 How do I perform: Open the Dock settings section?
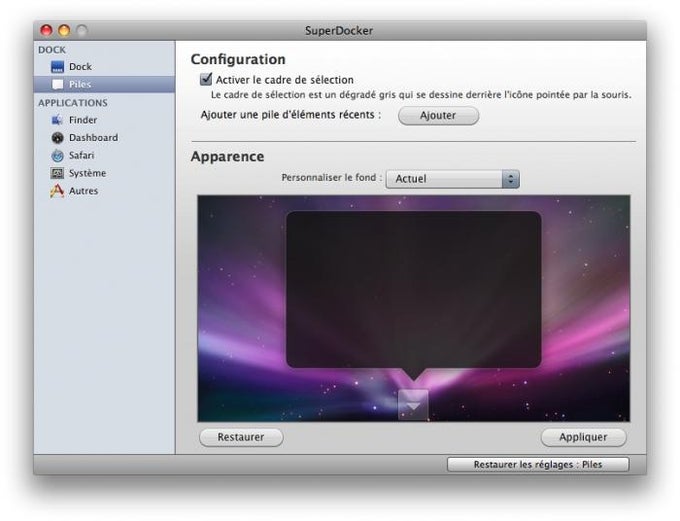pos(105,67)
